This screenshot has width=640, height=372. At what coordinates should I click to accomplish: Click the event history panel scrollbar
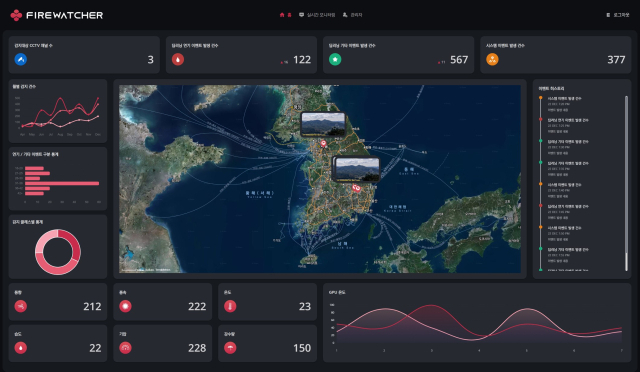click(x=626, y=183)
